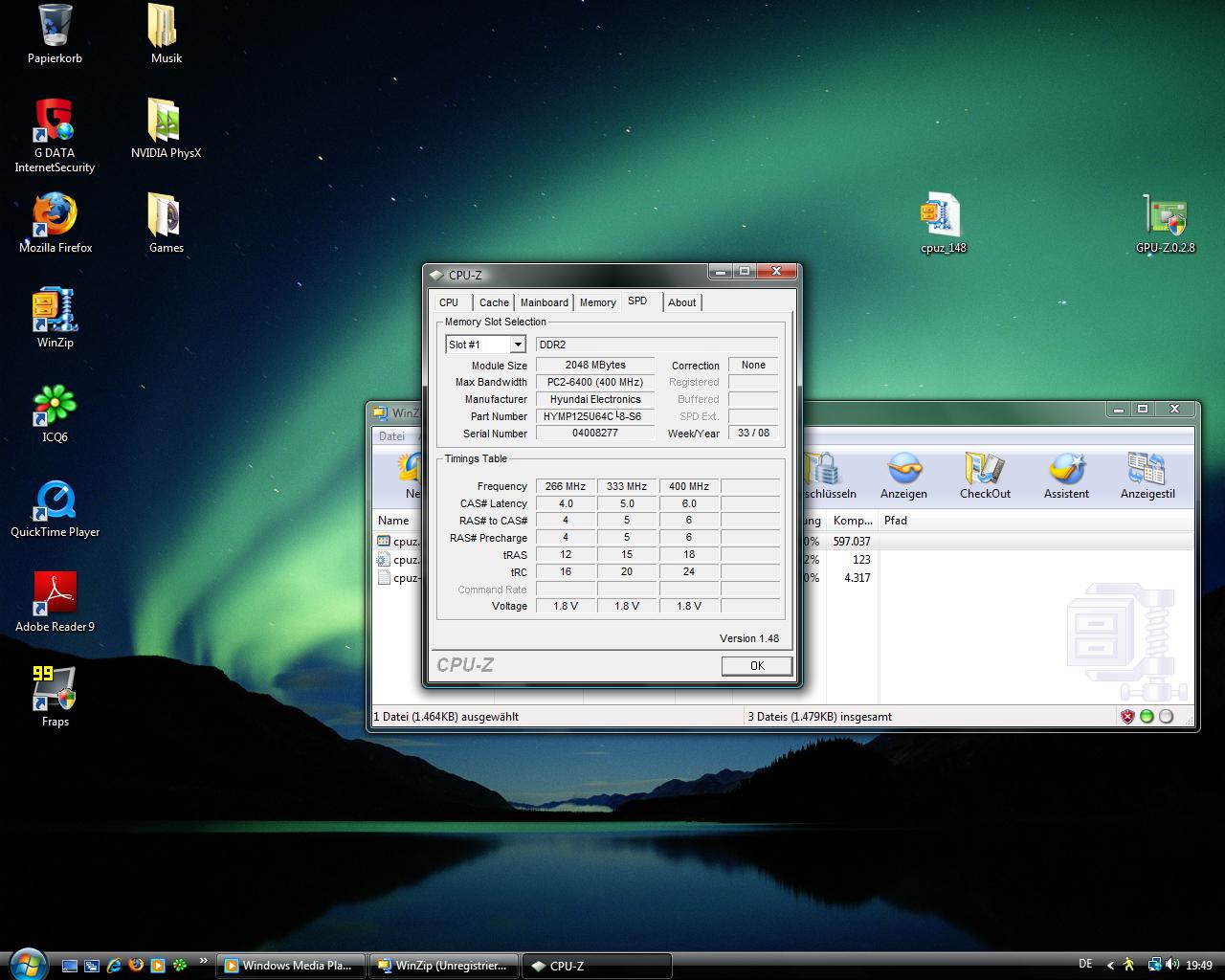Launch Fraps from the desktop

tap(55, 689)
